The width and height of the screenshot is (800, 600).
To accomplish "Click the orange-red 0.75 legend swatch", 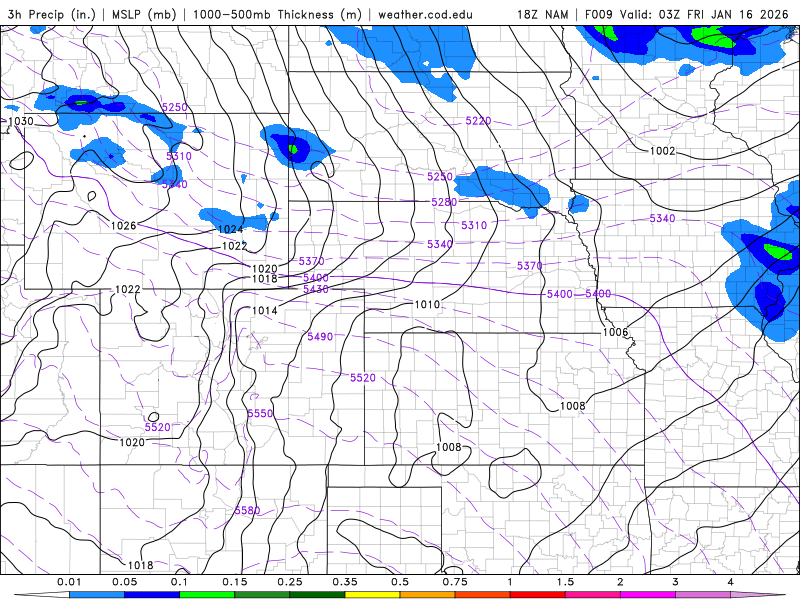I will [483, 595].
